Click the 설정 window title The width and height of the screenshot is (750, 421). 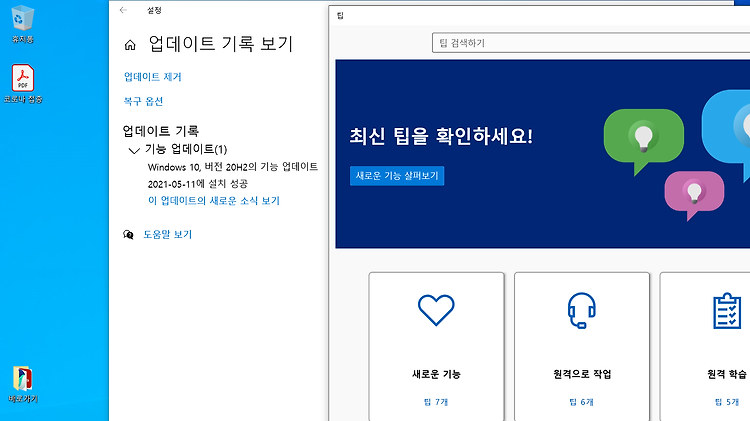click(154, 10)
